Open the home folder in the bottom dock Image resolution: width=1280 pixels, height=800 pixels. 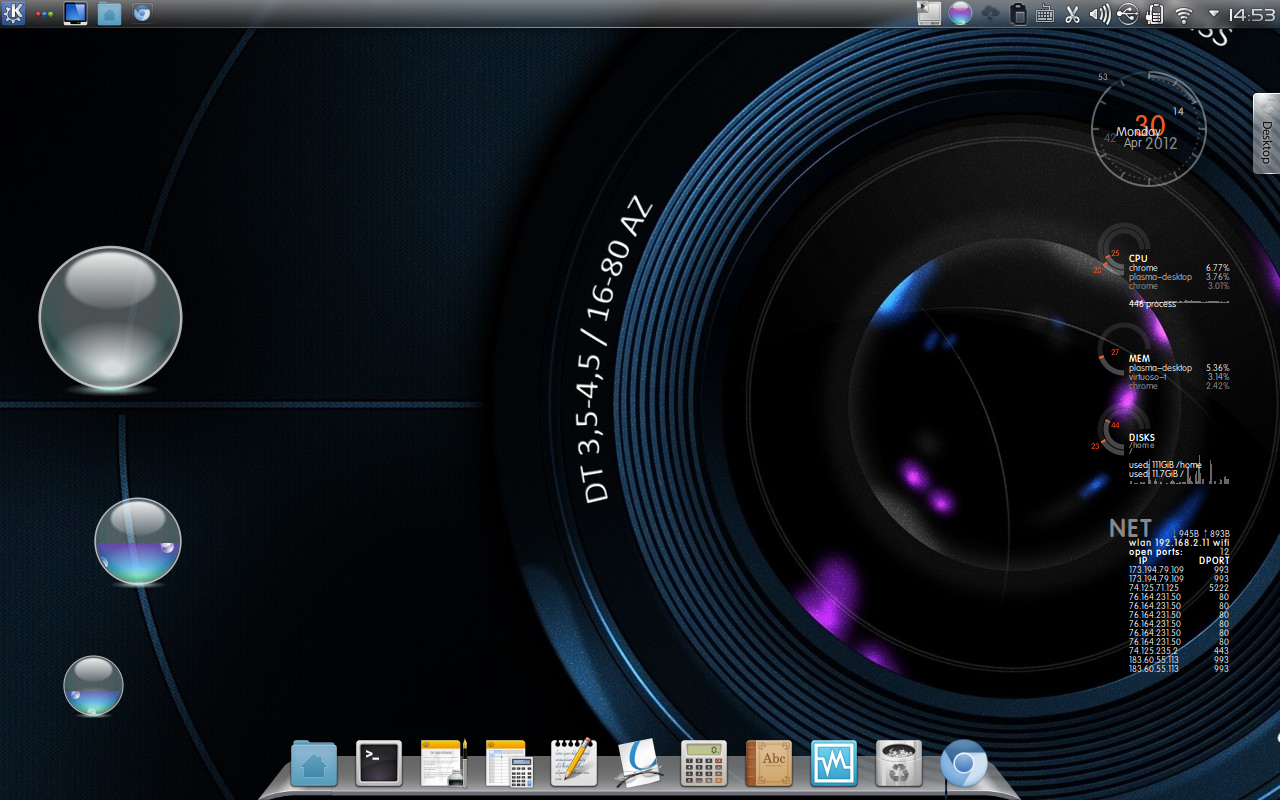pos(314,764)
